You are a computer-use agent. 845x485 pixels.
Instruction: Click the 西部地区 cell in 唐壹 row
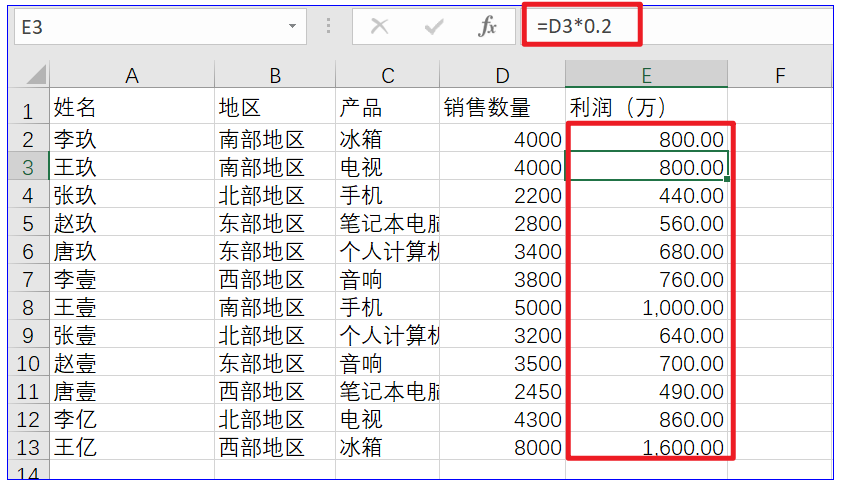click(x=275, y=391)
